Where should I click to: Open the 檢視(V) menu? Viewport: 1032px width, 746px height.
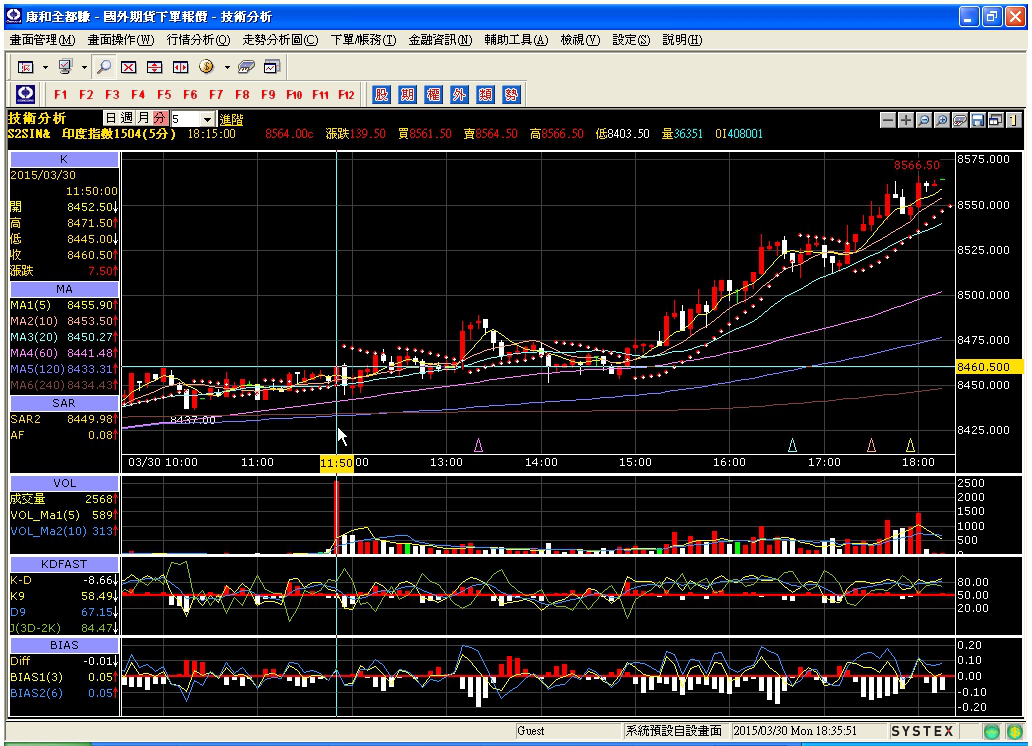(x=580, y=40)
